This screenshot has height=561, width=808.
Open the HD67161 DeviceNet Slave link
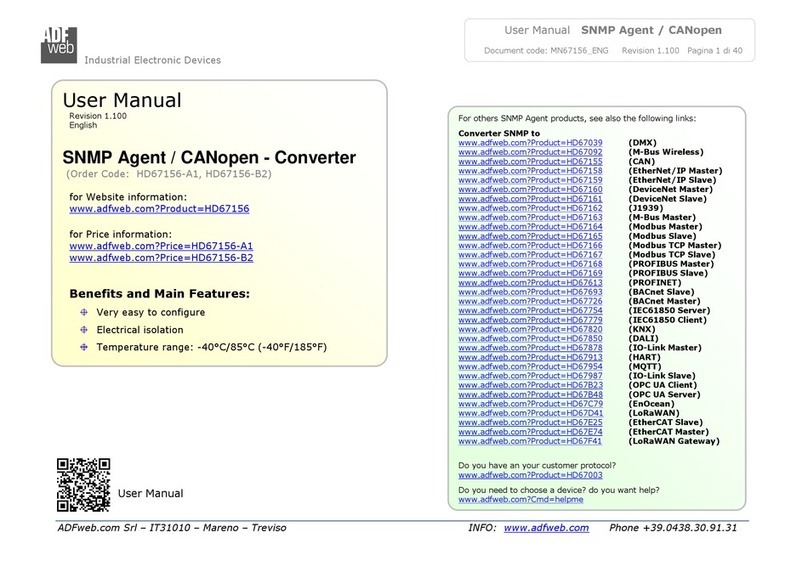[x=530, y=198]
